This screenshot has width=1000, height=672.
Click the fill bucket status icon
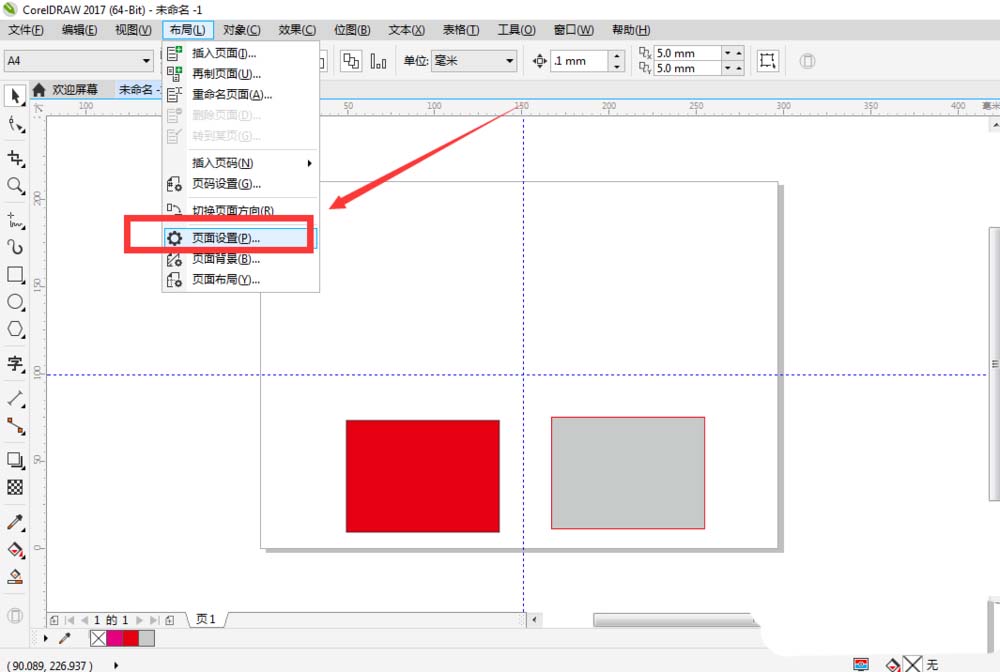point(893,665)
